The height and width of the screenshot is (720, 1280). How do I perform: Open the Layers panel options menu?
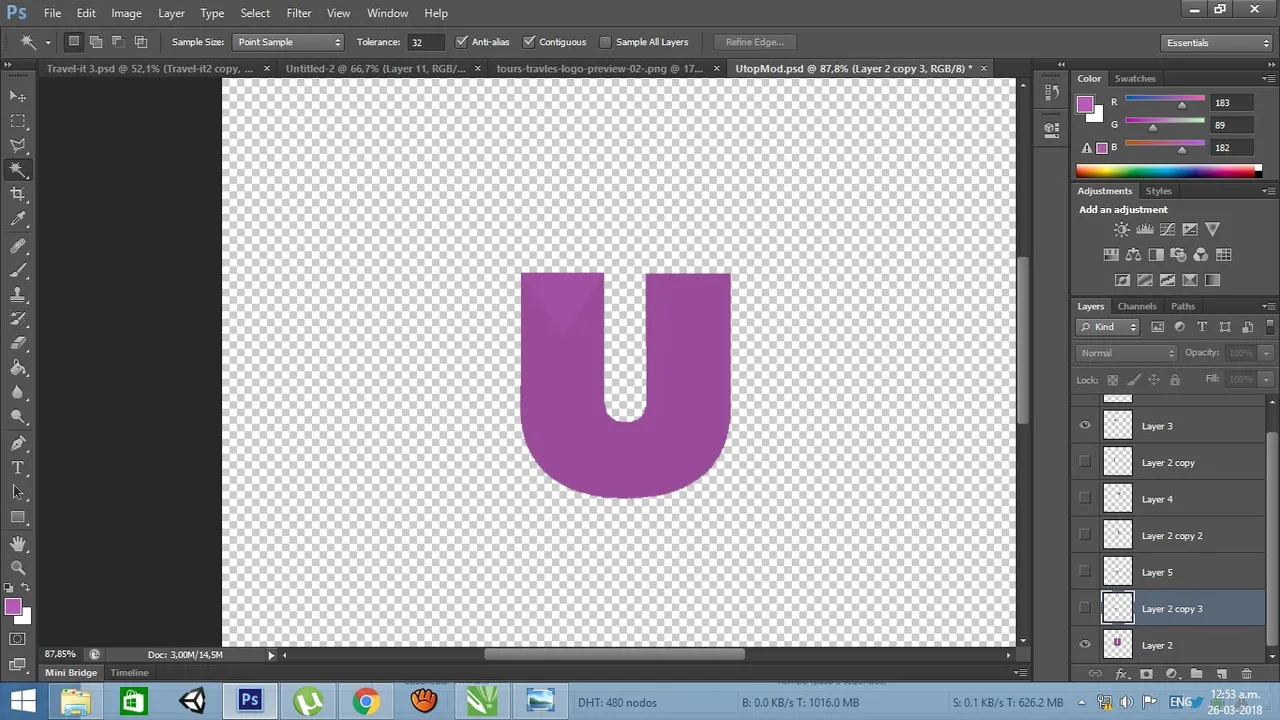click(x=1268, y=306)
